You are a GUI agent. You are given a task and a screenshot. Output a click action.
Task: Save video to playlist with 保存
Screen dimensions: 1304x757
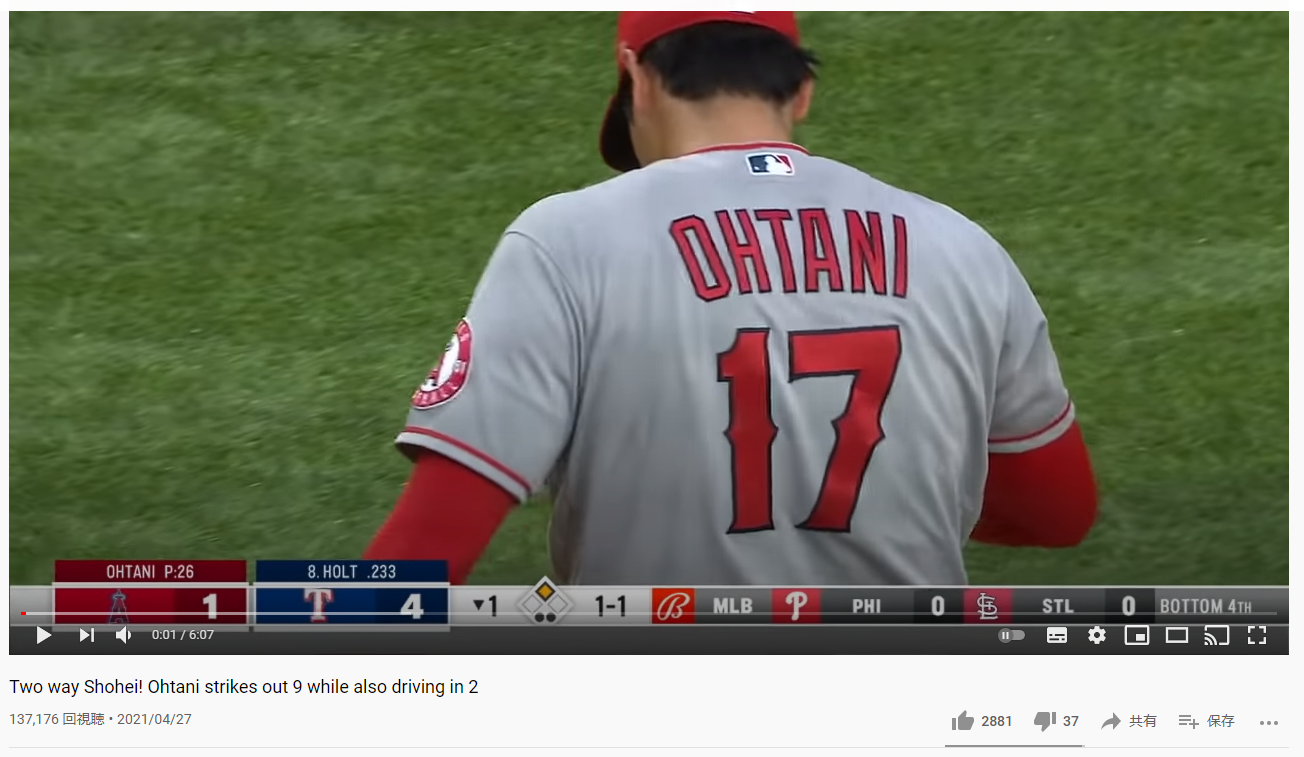[x=1206, y=721]
